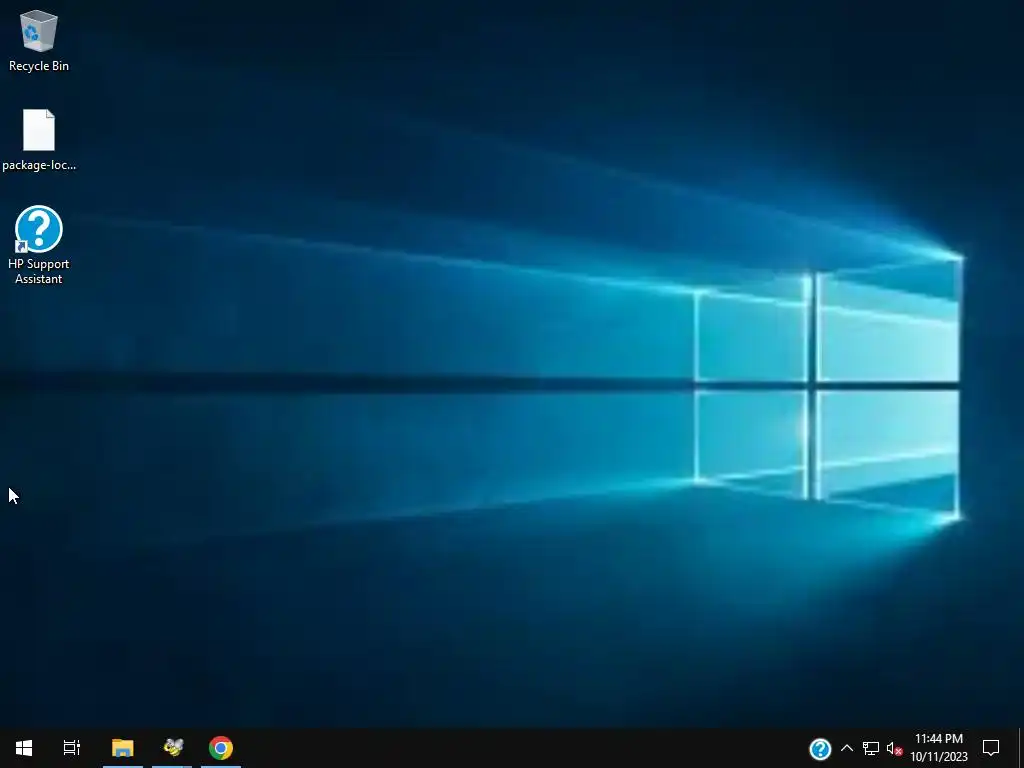This screenshot has width=1024, height=768.
Task: Open the bee application on the taskbar
Action: click(172, 748)
